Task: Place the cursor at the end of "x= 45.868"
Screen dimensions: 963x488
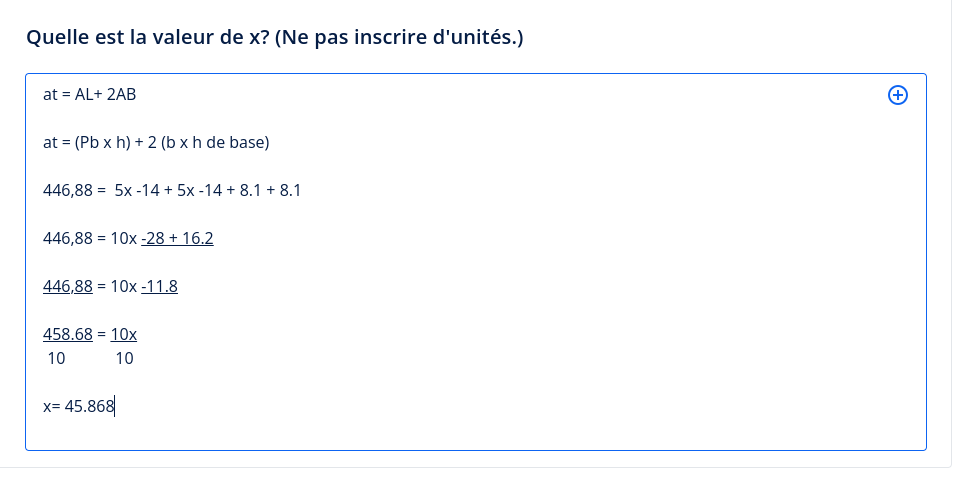Action: tap(116, 407)
